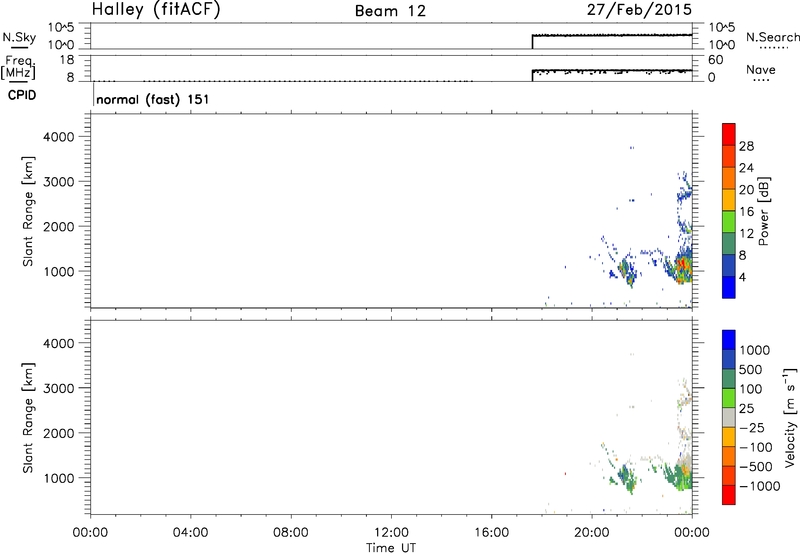
Task: Click the 'CPID' label
Action: coord(22,95)
